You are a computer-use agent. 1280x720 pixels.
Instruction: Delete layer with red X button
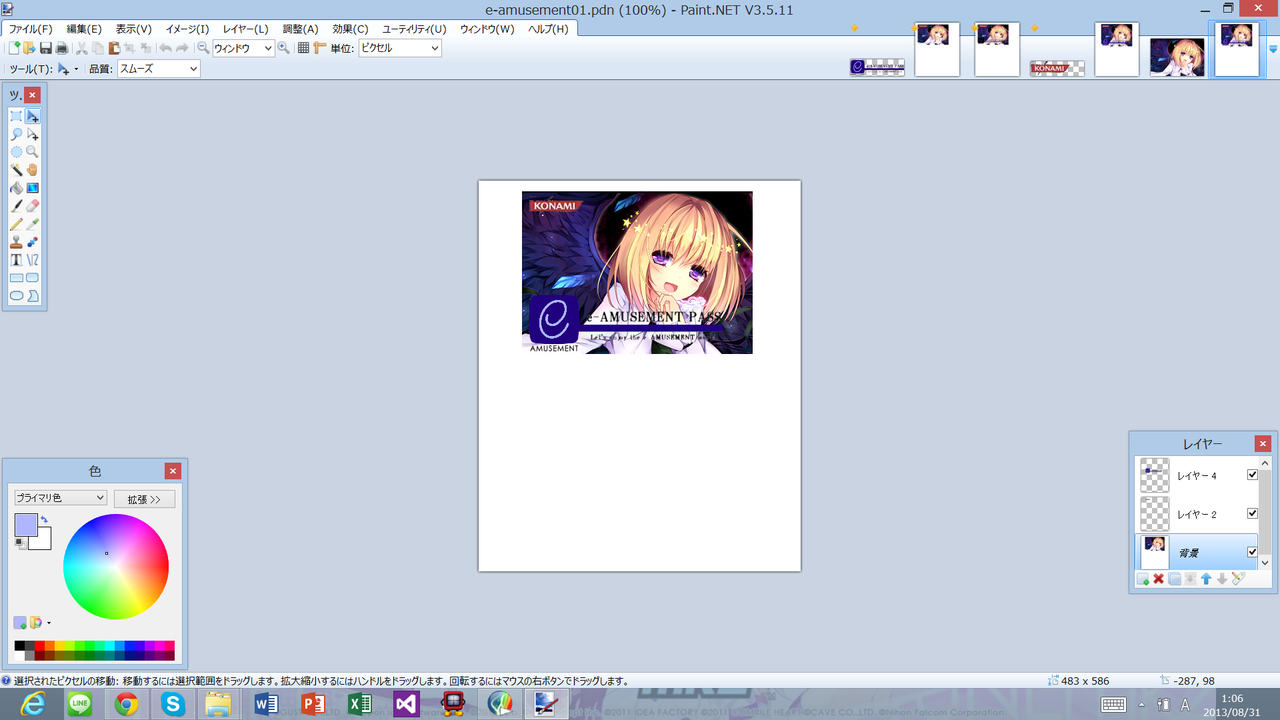pos(1159,579)
